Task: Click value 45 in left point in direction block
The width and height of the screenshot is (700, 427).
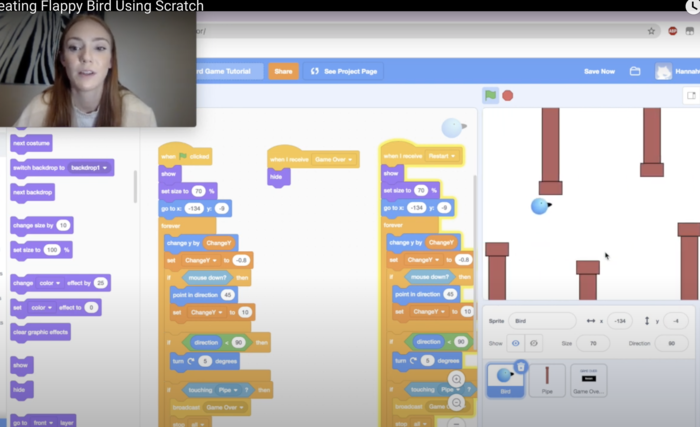Action: coord(227,295)
